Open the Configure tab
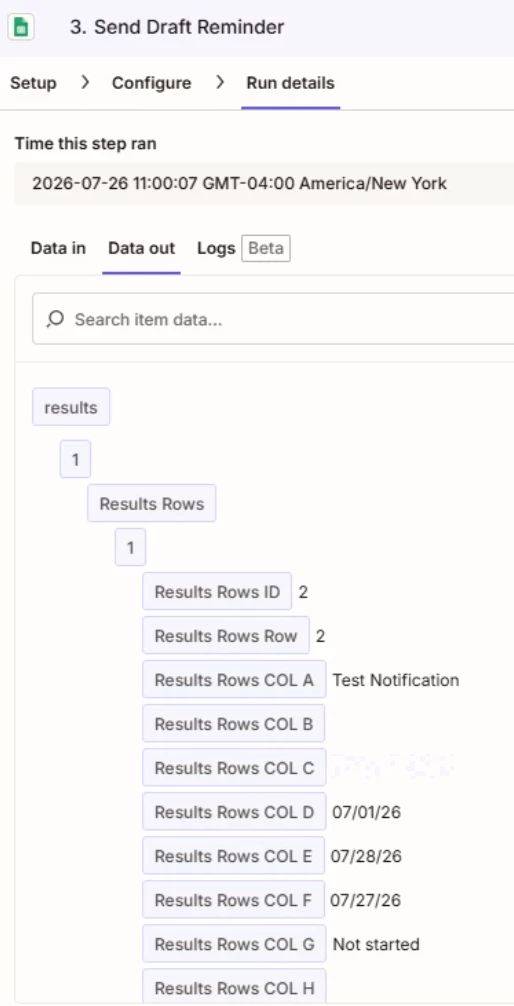The width and height of the screenshot is (514, 1006). [151, 83]
